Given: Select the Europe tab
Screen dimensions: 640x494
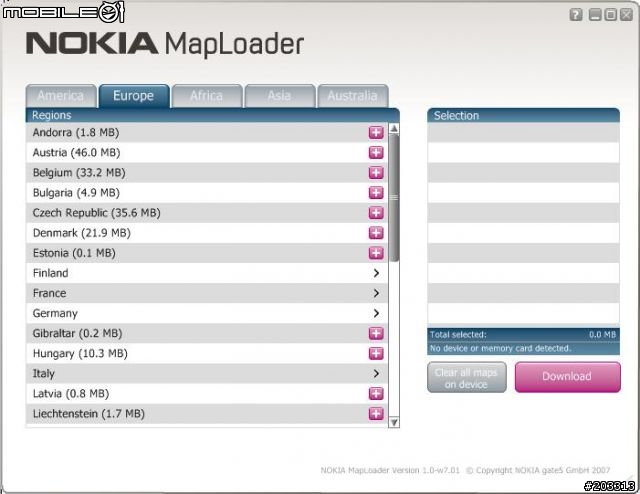Looking at the screenshot, I should [x=133, y=96].
